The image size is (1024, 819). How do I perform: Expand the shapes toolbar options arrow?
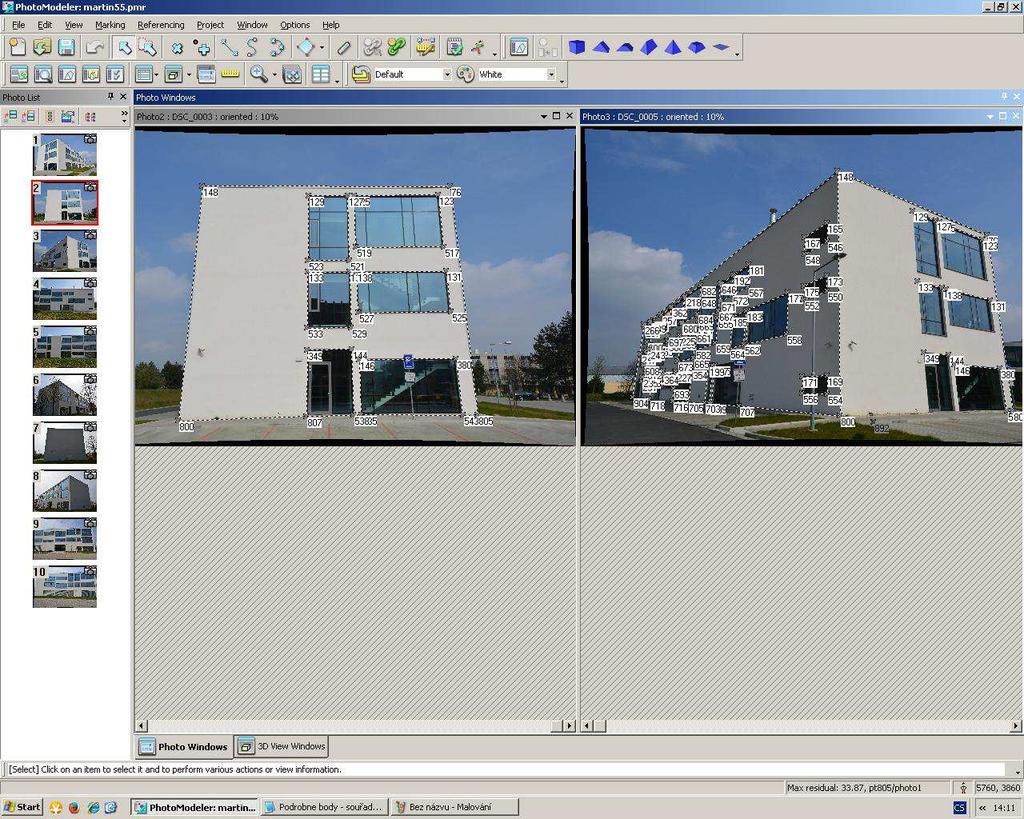point(737,54)
